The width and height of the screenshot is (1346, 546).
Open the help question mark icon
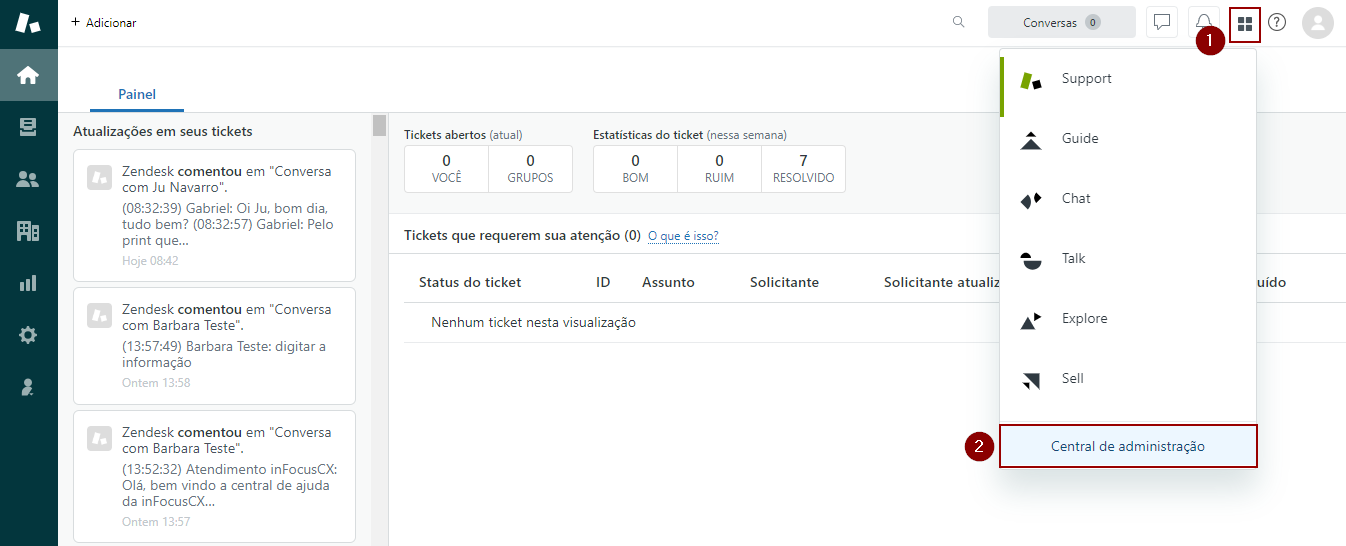[x=1277, y=22]
